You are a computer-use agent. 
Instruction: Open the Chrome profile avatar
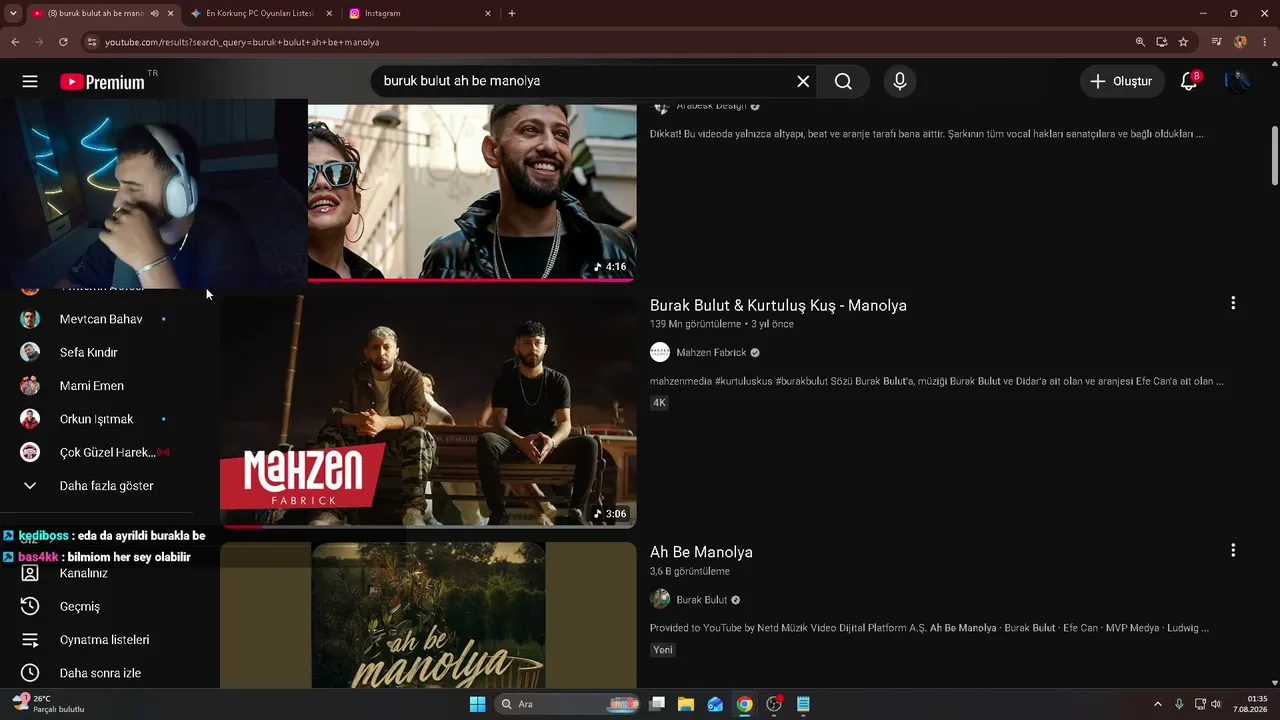[x=1241, y=42]
